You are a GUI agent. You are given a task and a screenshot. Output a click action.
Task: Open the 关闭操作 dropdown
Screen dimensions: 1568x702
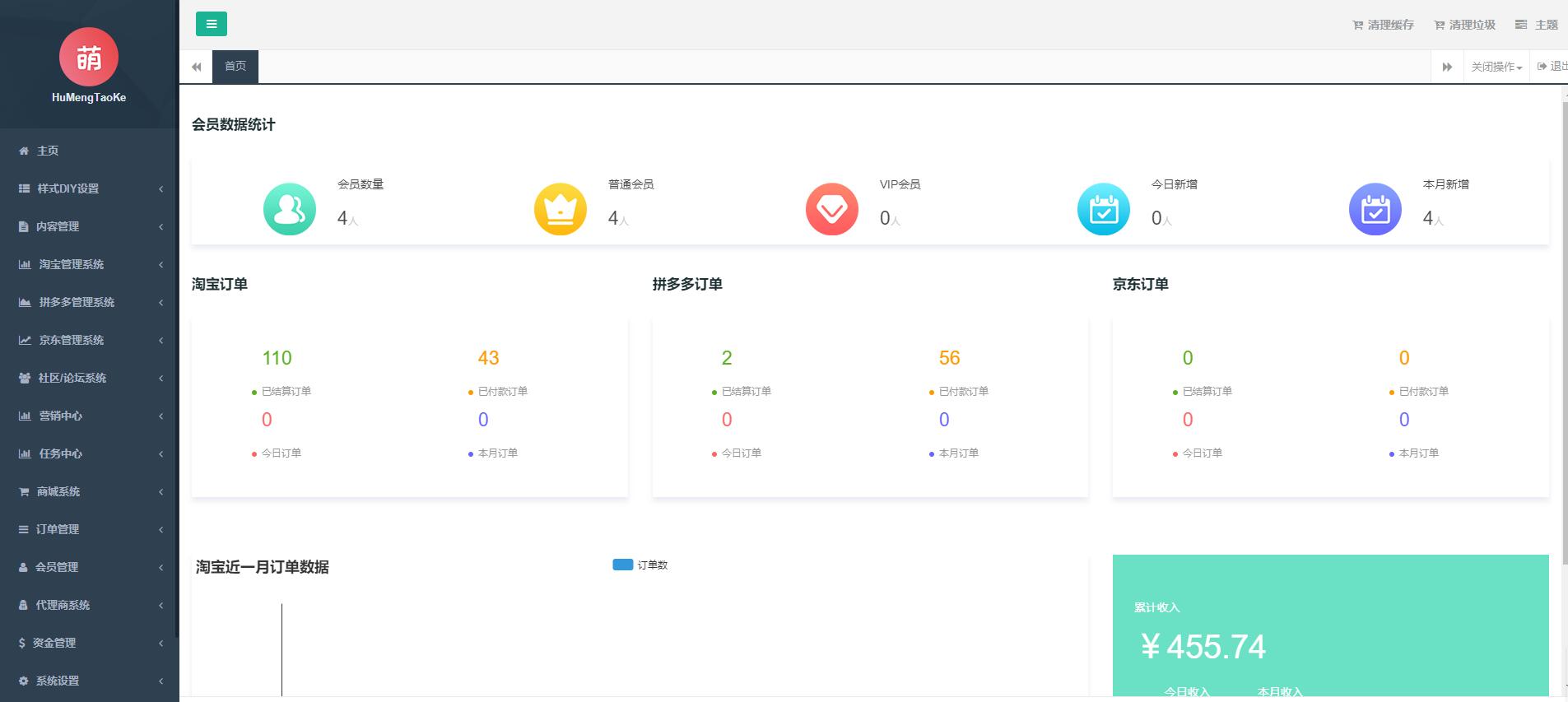click(x=1496, y=67)
